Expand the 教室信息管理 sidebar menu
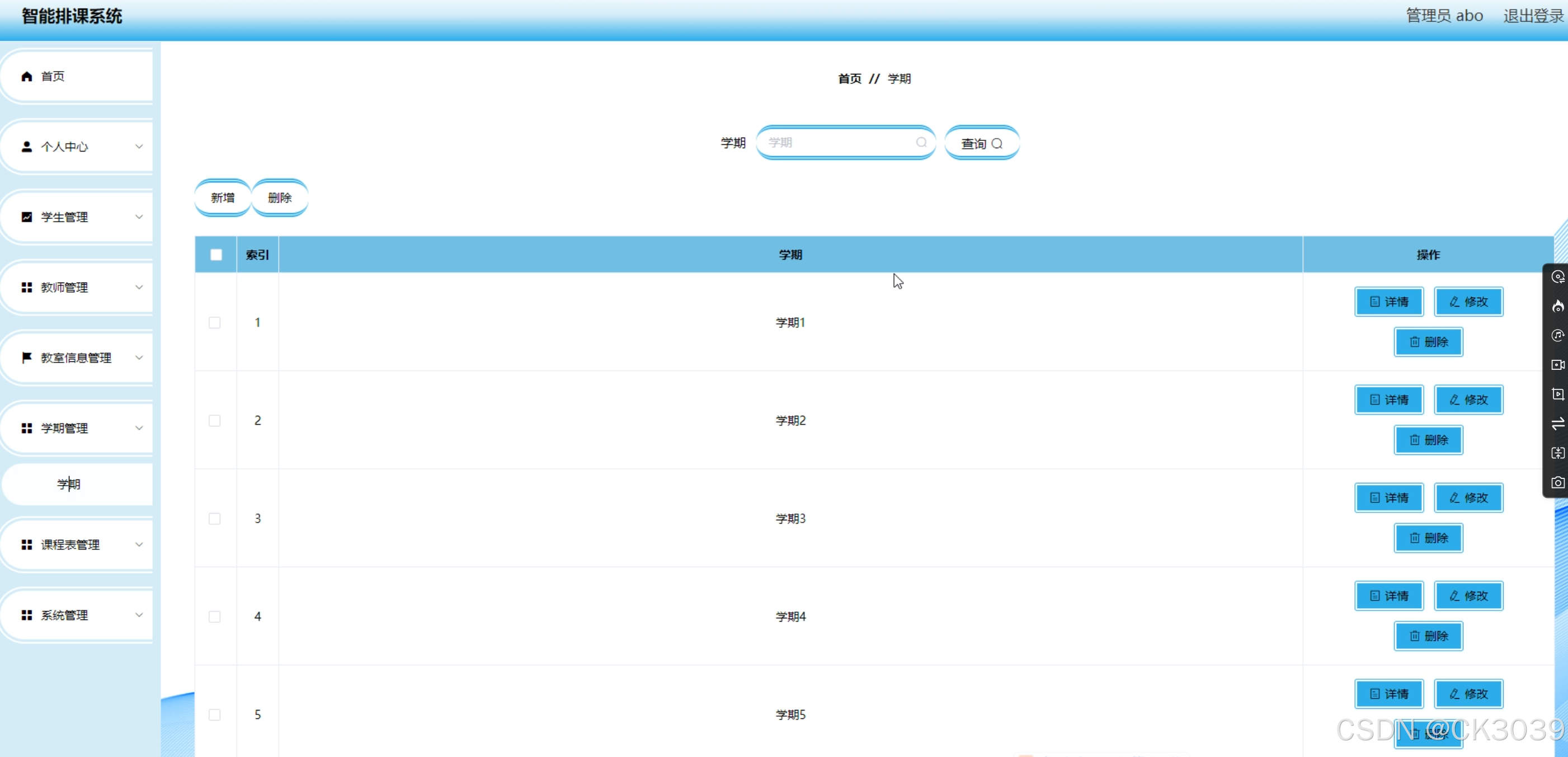 77,358
